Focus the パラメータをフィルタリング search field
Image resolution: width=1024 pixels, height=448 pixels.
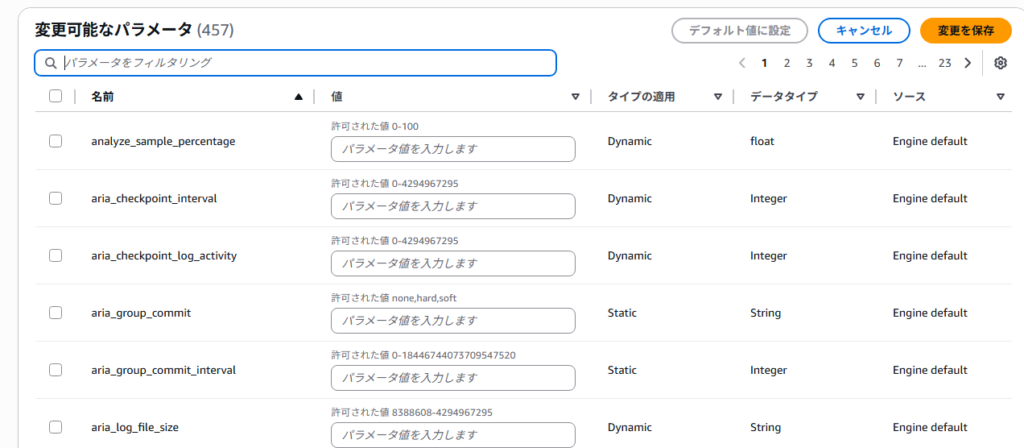point(300,63)
